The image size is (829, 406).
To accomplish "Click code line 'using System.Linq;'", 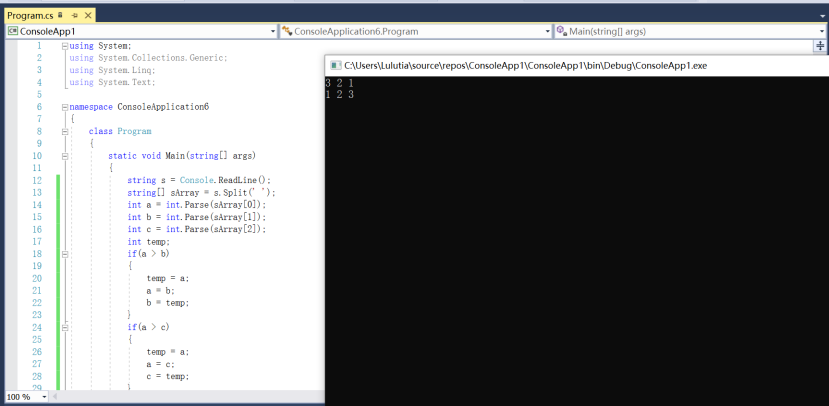I will click(112, 70).
